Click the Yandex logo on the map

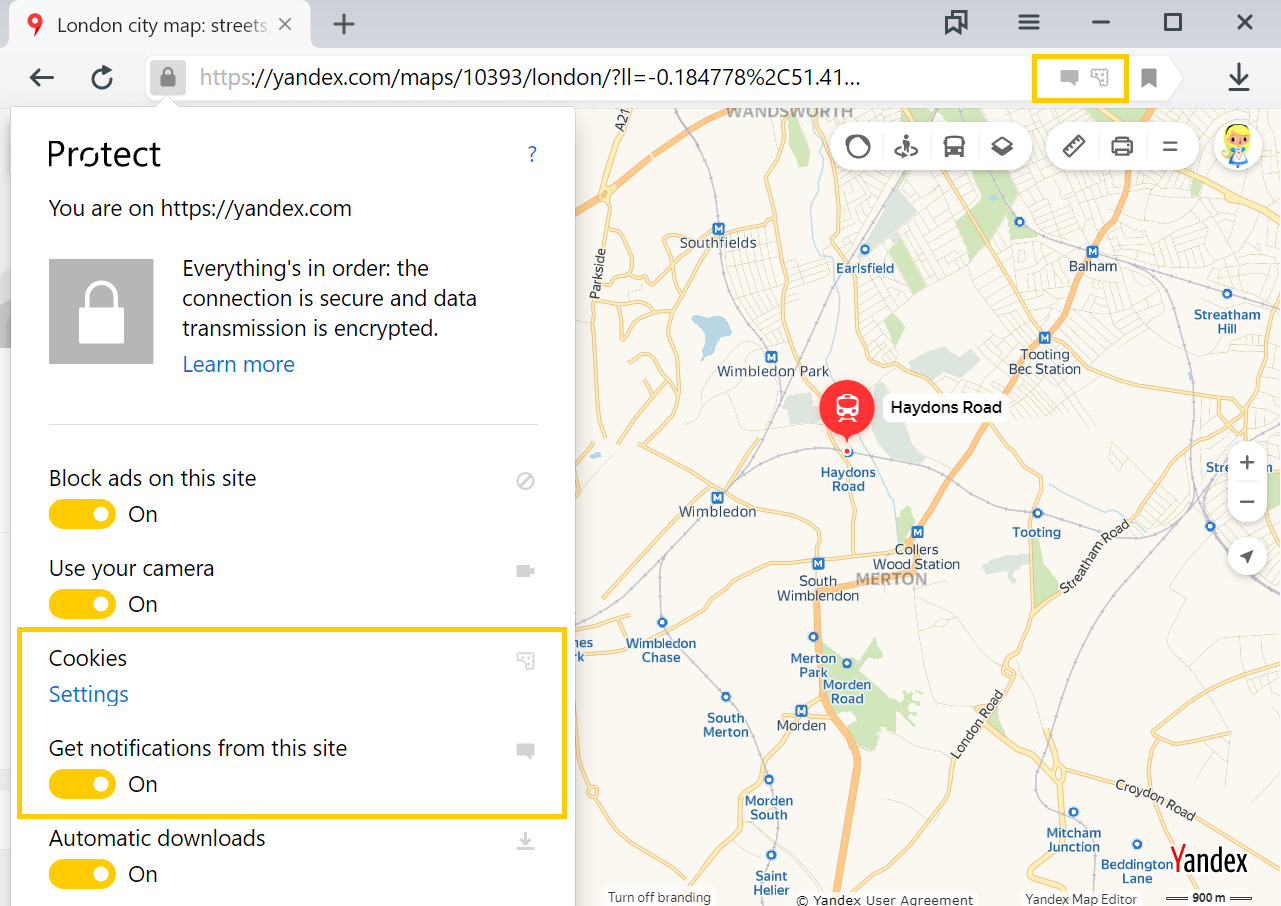coord(1208,860)
